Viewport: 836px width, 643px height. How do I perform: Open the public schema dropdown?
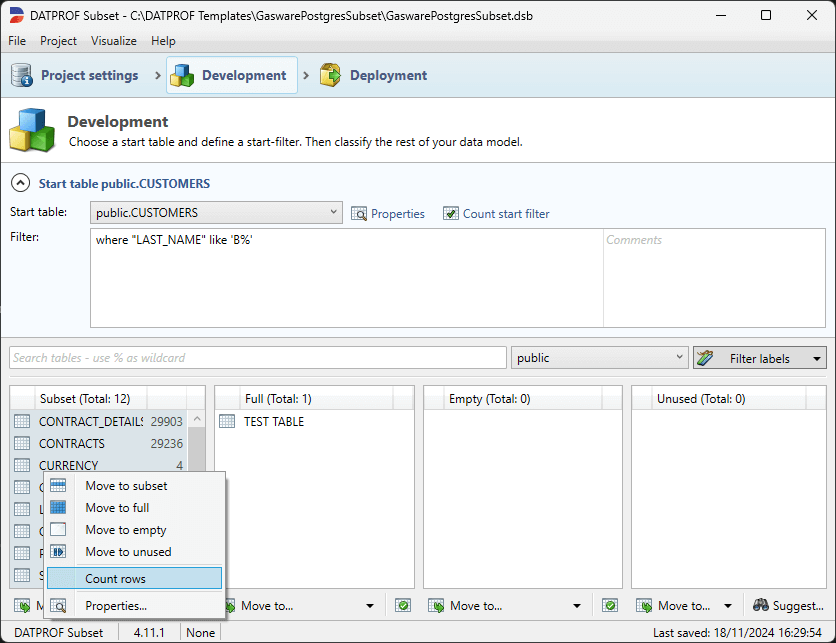pos(679,358)
